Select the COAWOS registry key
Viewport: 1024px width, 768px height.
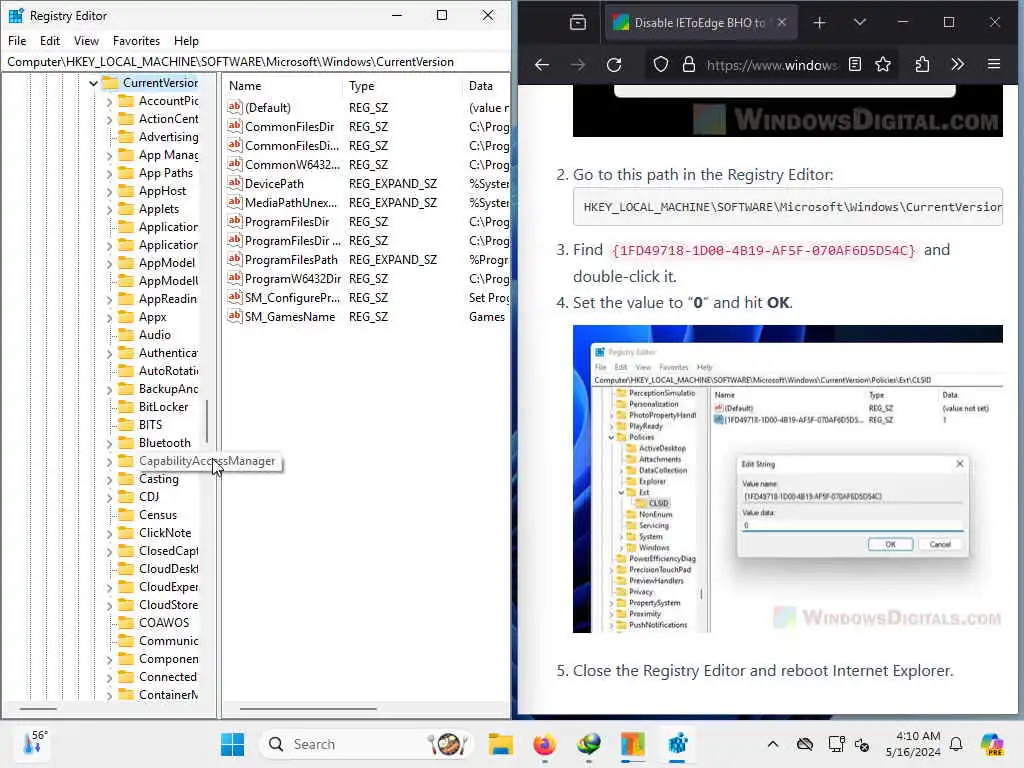coord(164,623)
